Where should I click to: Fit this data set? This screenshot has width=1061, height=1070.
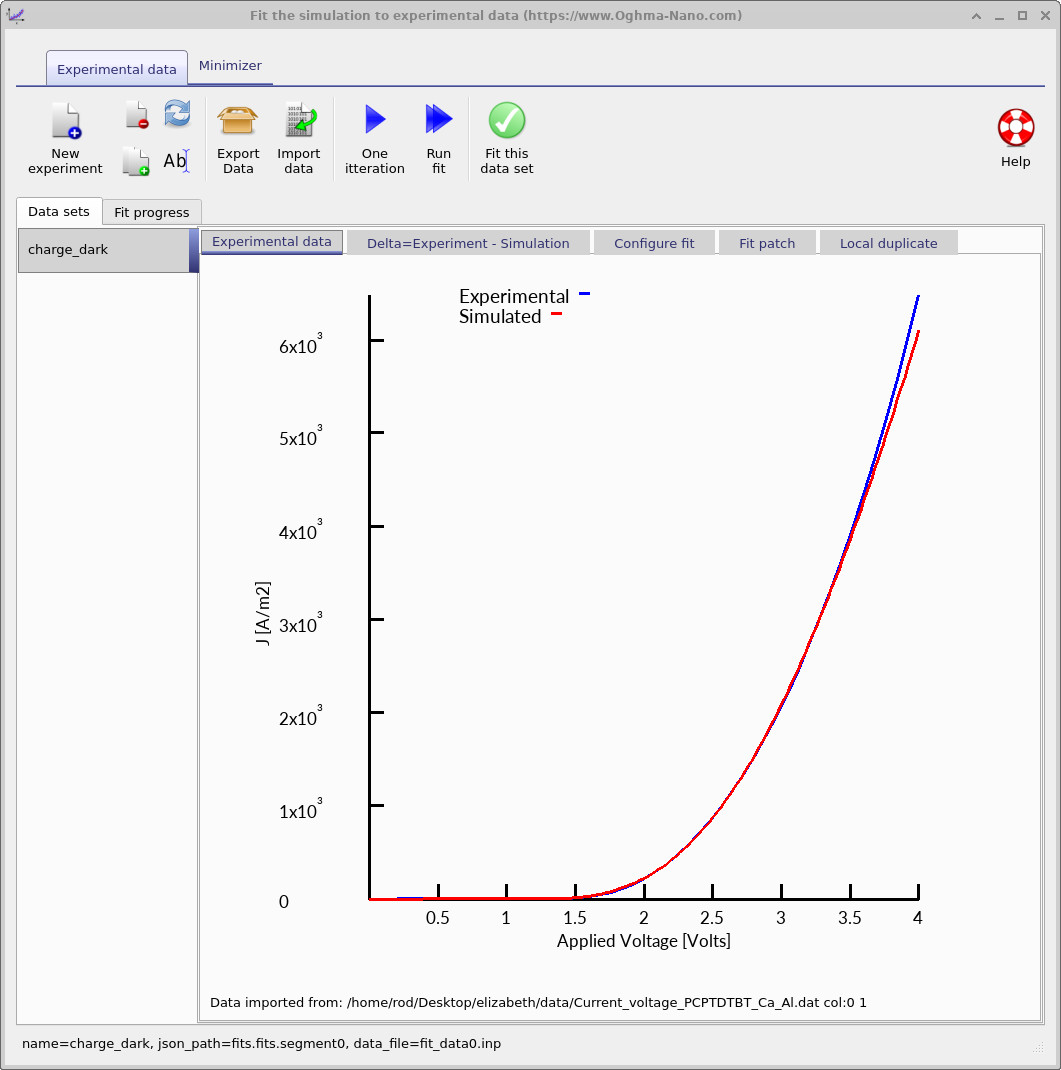[506, 138]
